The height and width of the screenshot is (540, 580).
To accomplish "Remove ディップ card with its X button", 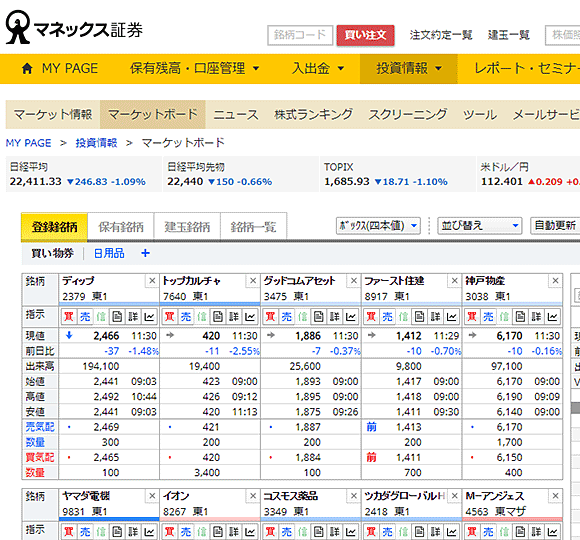I will click(x=152, y=281).
